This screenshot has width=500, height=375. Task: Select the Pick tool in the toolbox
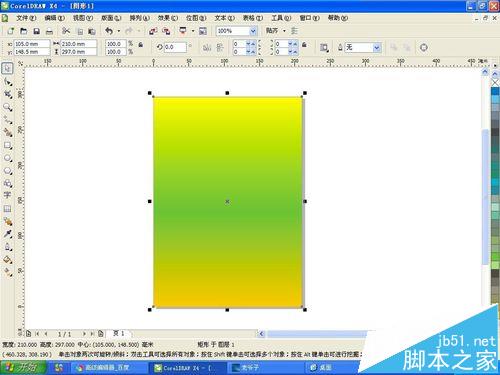click(x=7, y=68)
